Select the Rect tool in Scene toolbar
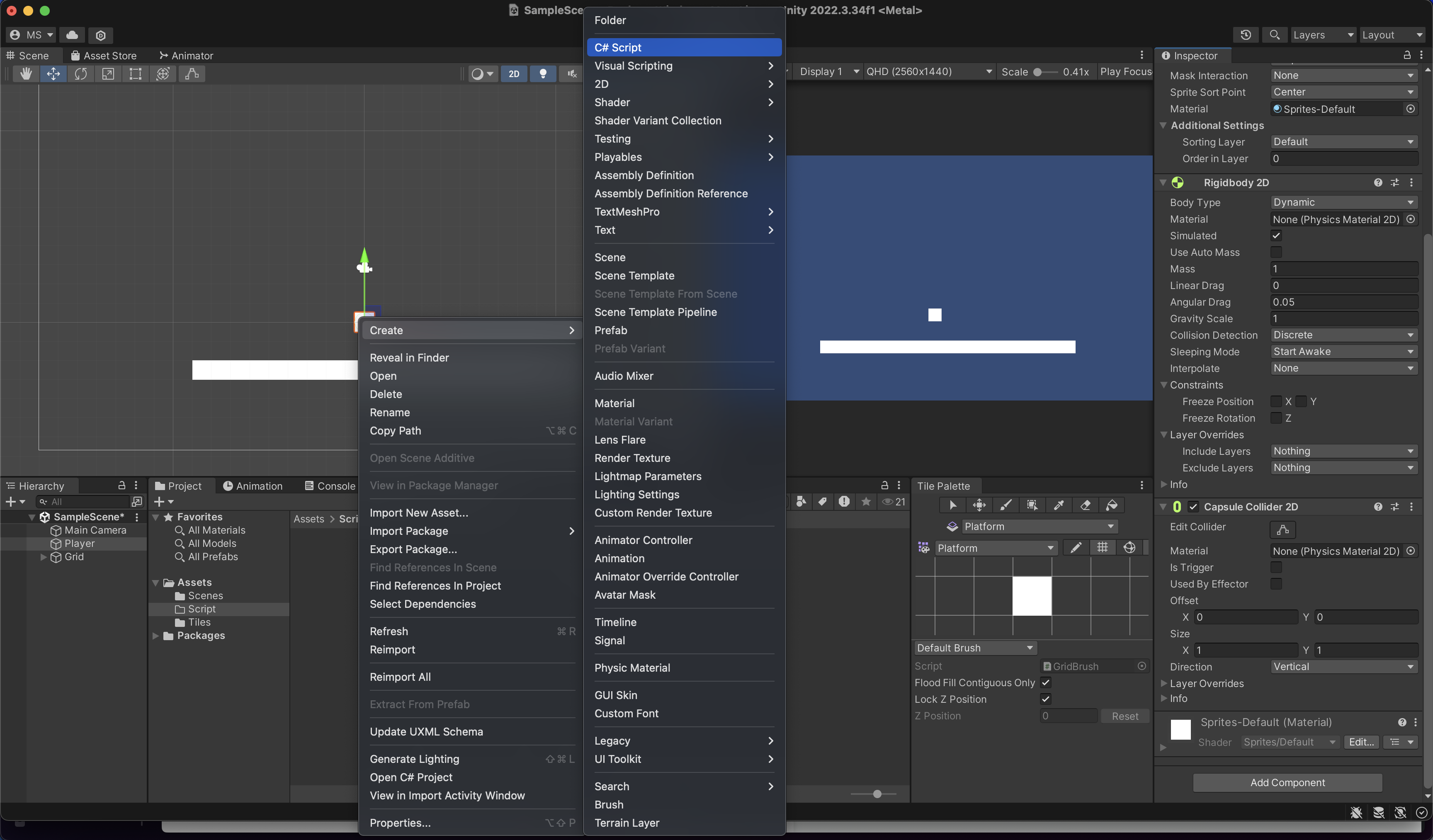This screenshot has width=1433, height=840. [135, 74]
